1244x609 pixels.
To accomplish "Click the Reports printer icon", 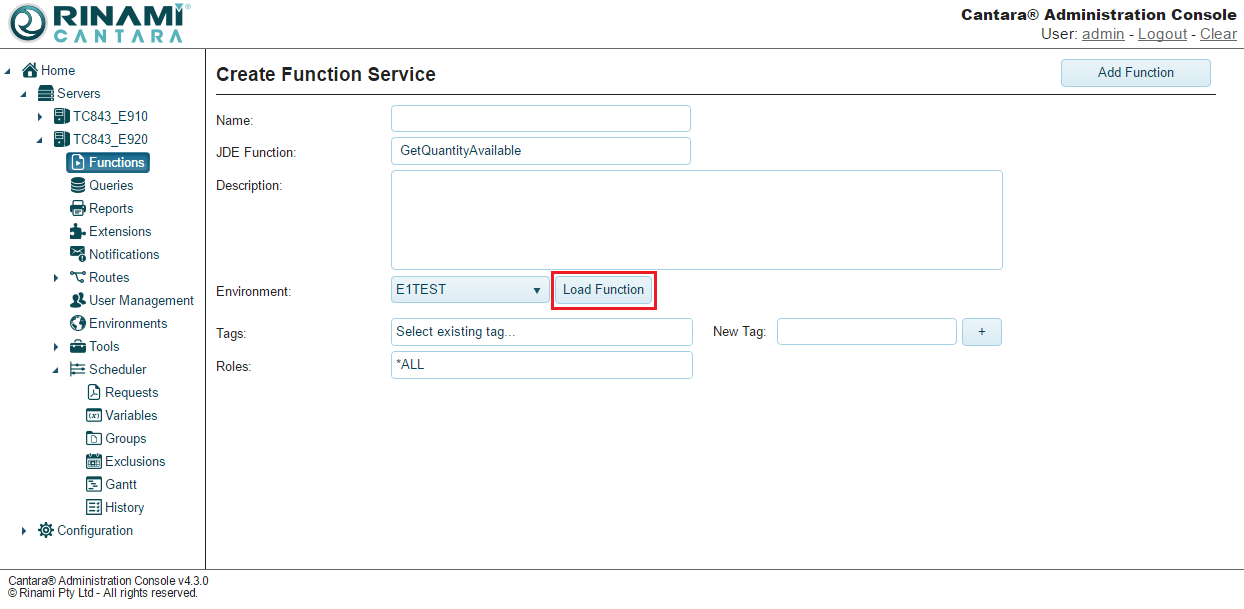I will click(x=78, y=208).
